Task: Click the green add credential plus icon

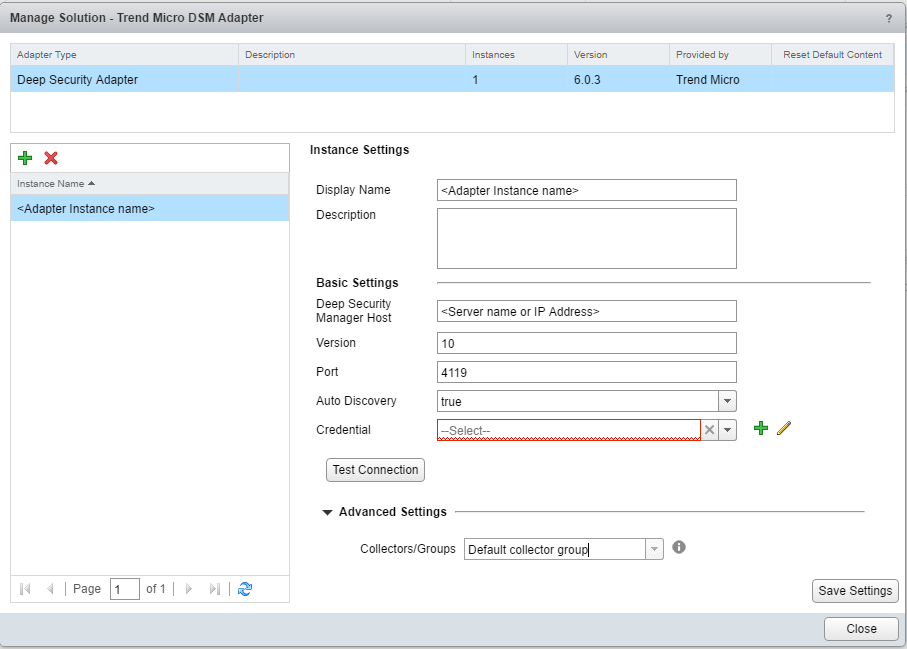Action: pyautogui.click(x=761, y=428)
